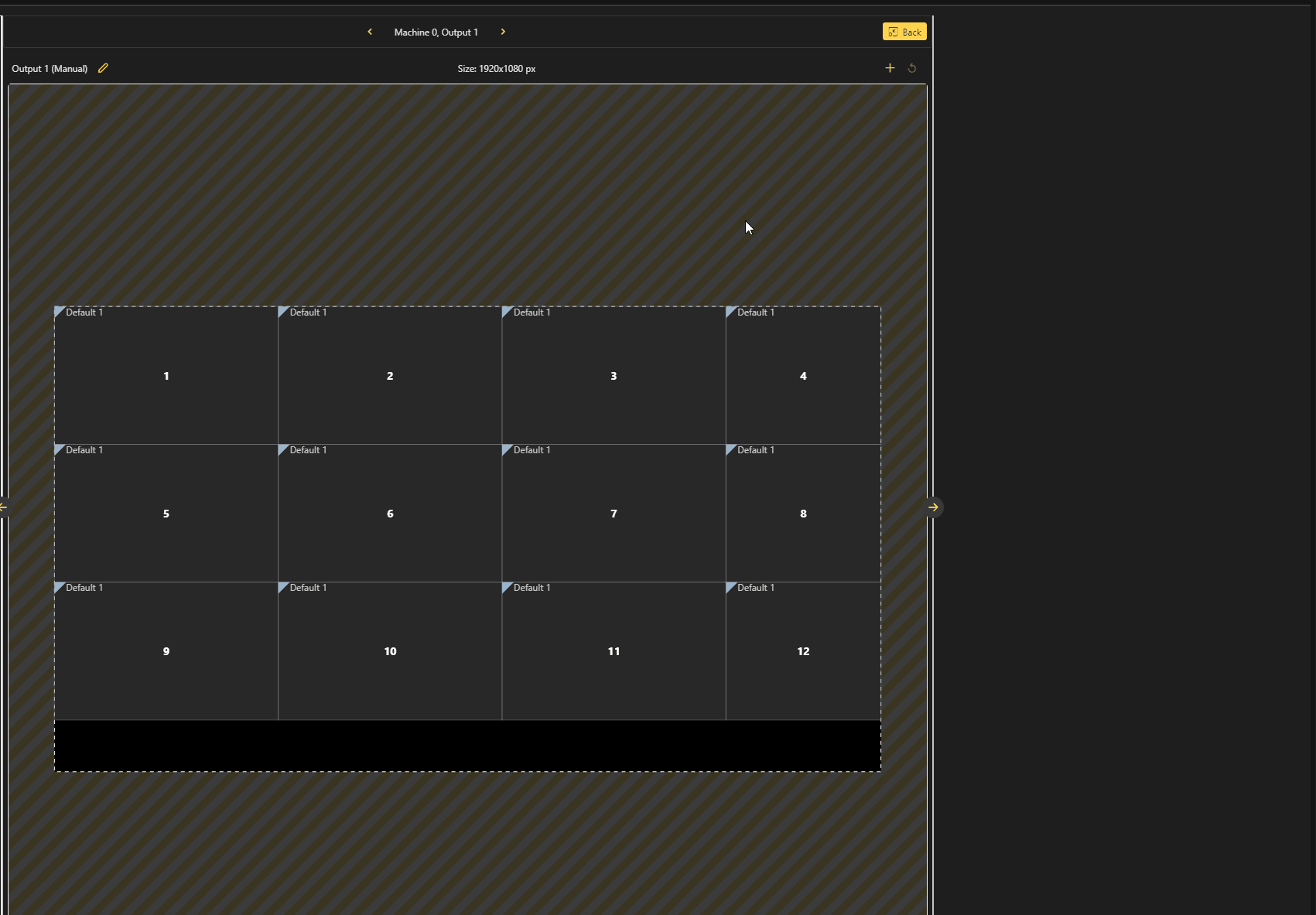Click the reset rotate arrow icon

click(912, 68)
